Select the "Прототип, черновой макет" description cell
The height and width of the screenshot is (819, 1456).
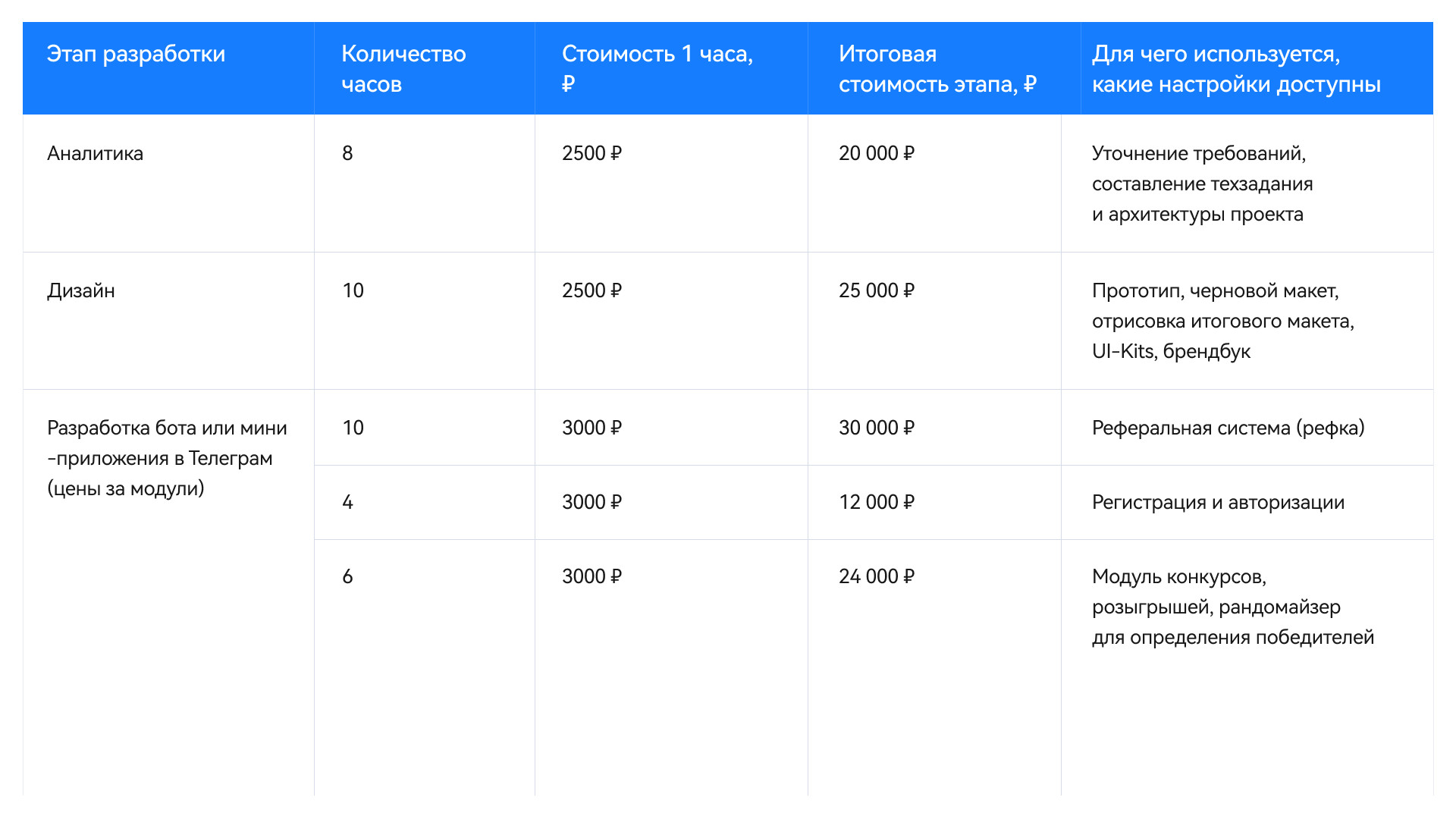[x=1222, y=321]
